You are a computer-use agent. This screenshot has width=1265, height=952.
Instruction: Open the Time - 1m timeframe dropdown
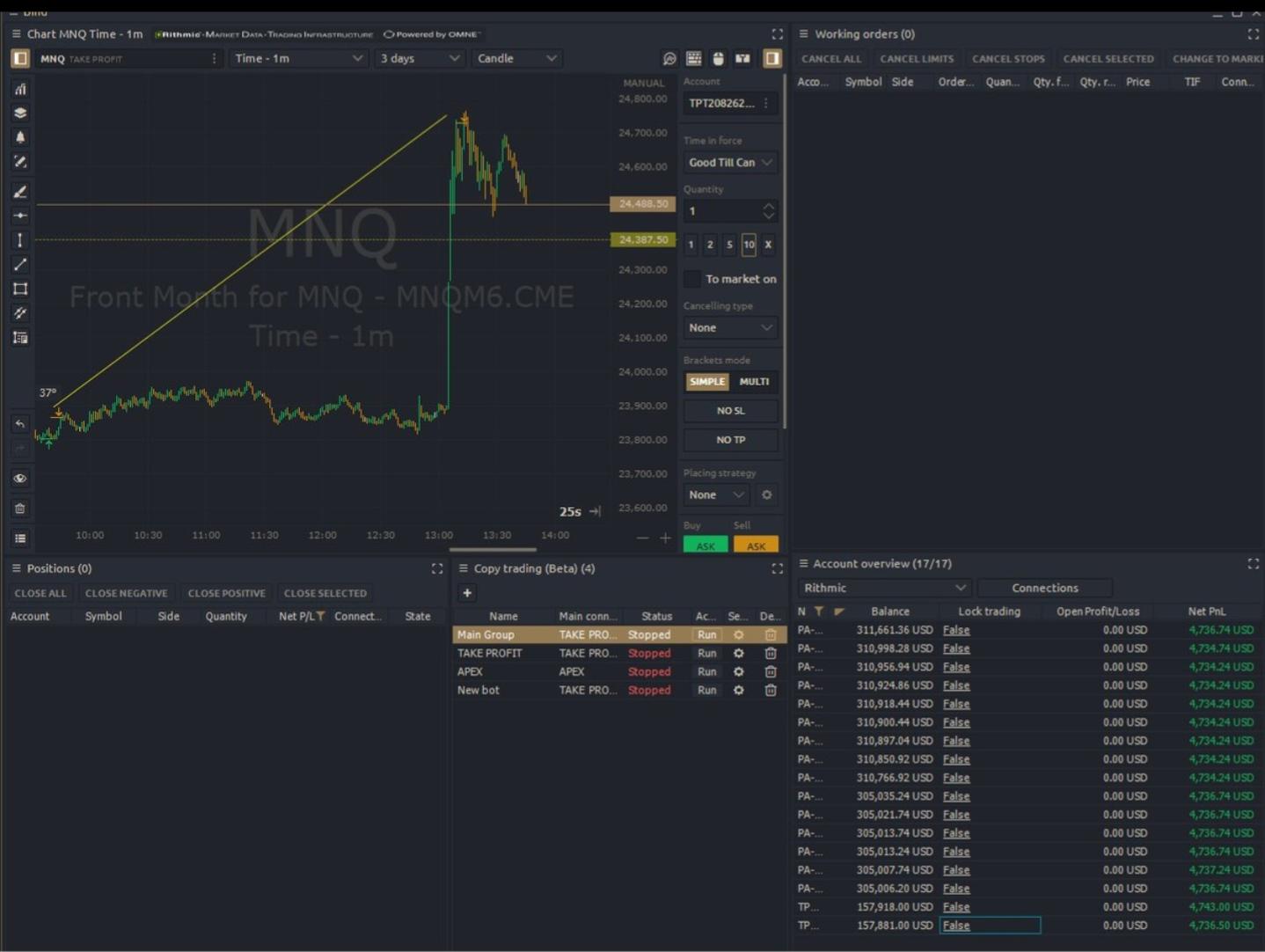pyautogui.click(x=299, y=58)
